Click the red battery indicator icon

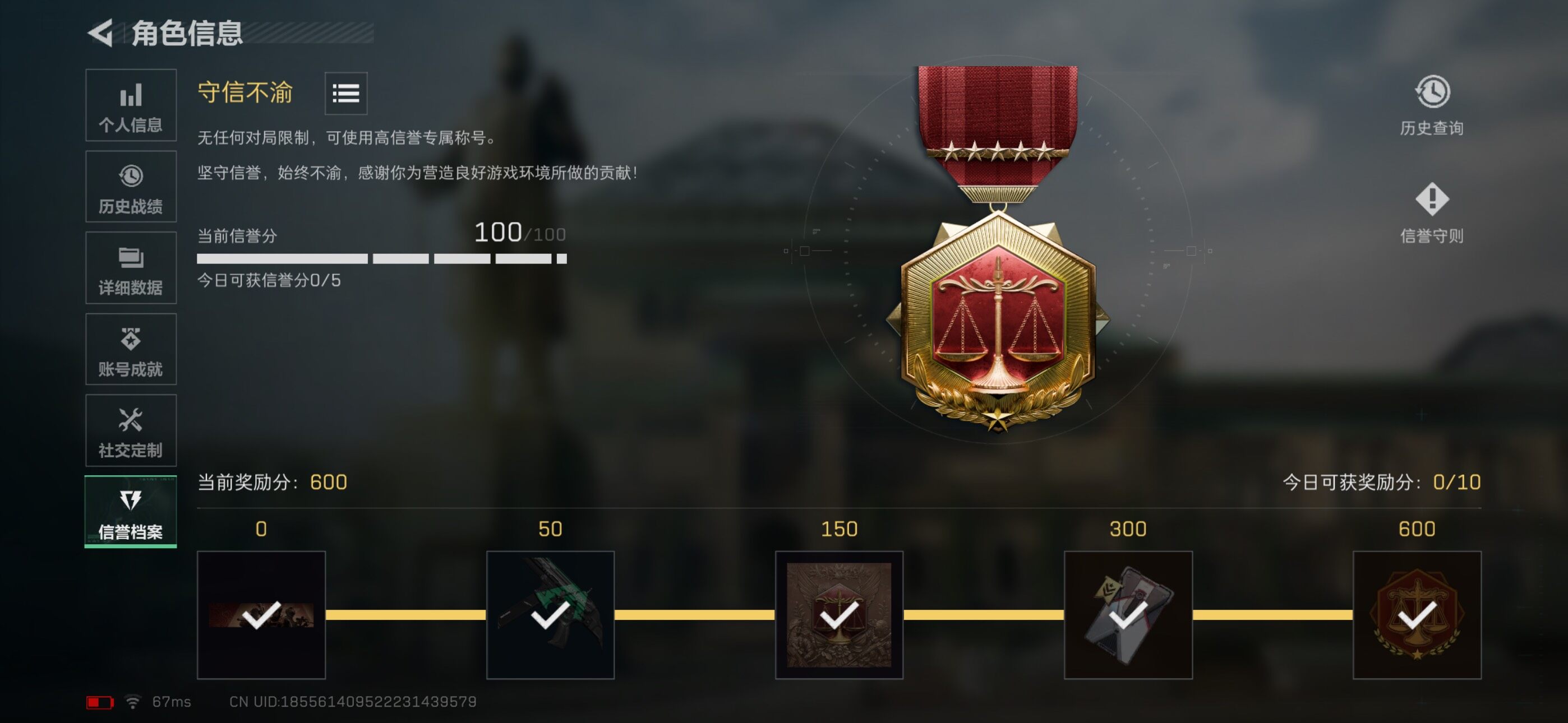point(100,702)
